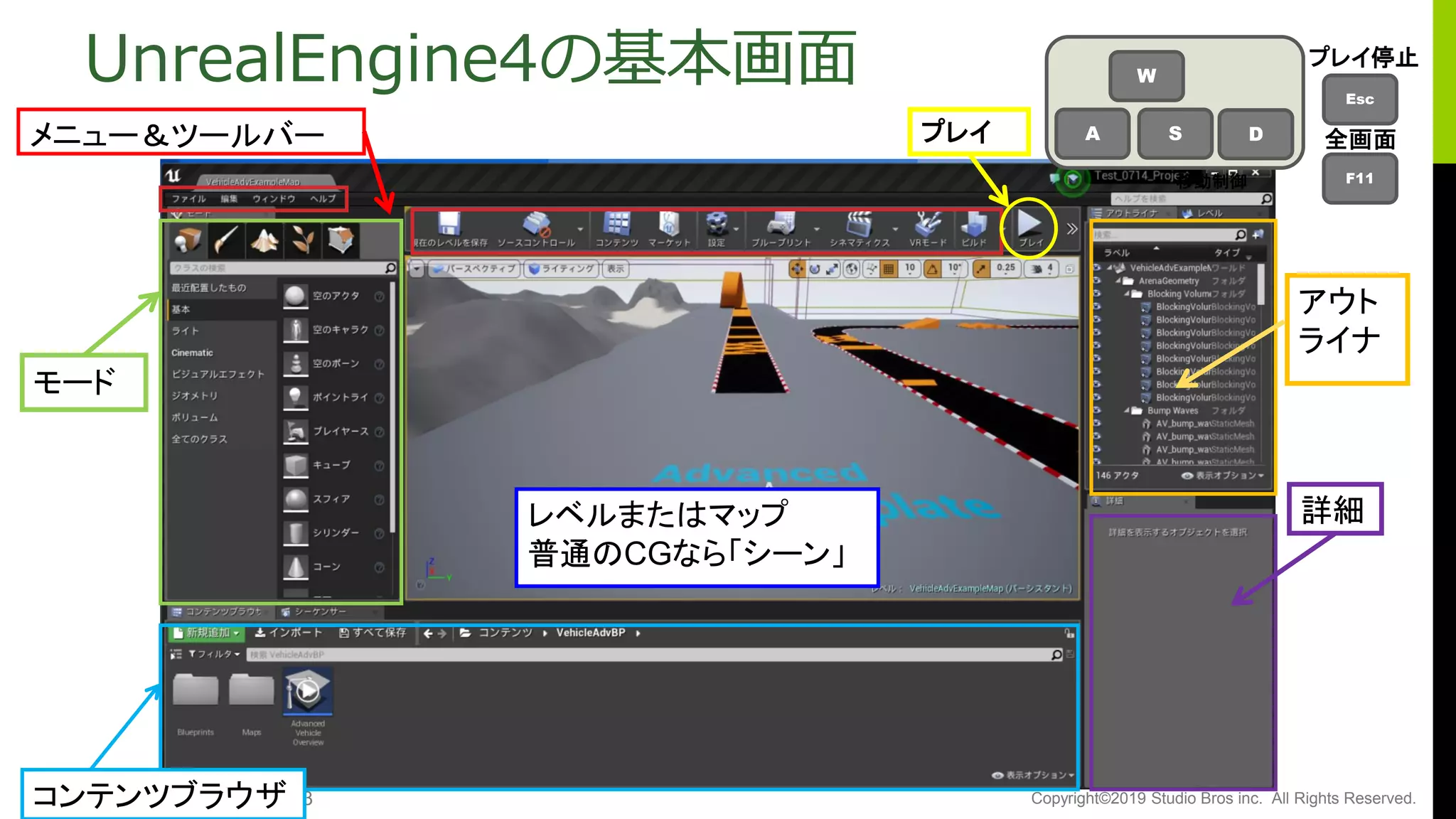Pick キューブ actor in place list
Screen dimensions: 1456x819
[334, 465]
